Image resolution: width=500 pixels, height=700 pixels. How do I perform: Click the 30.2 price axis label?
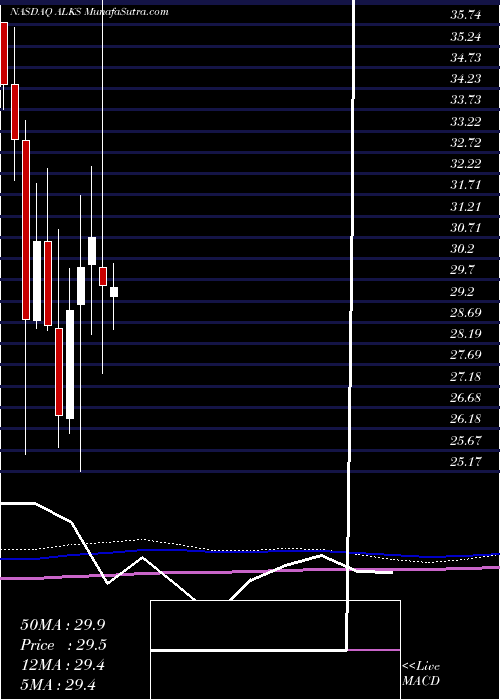click(x=463, y=250)
